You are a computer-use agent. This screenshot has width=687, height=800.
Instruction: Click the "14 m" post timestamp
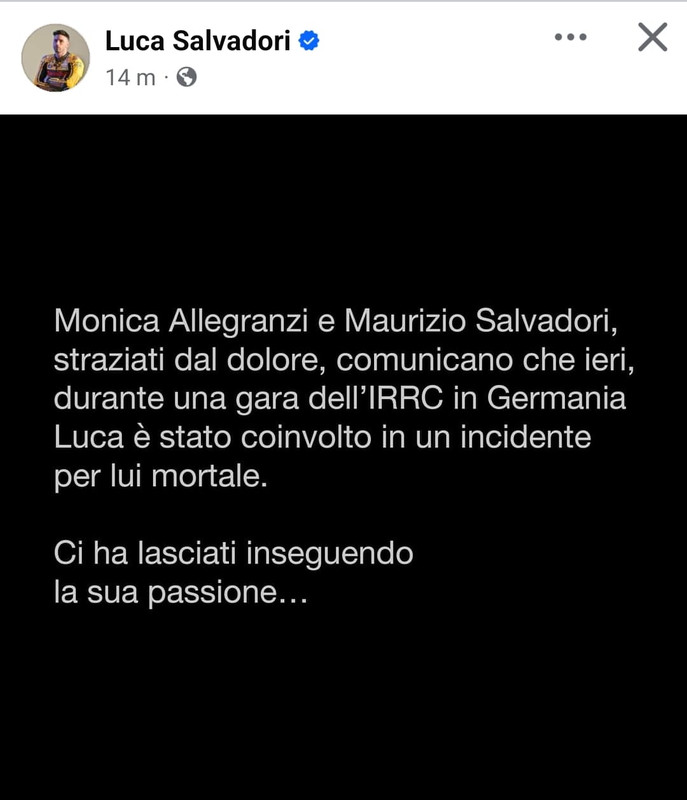(x=130, y=78)
